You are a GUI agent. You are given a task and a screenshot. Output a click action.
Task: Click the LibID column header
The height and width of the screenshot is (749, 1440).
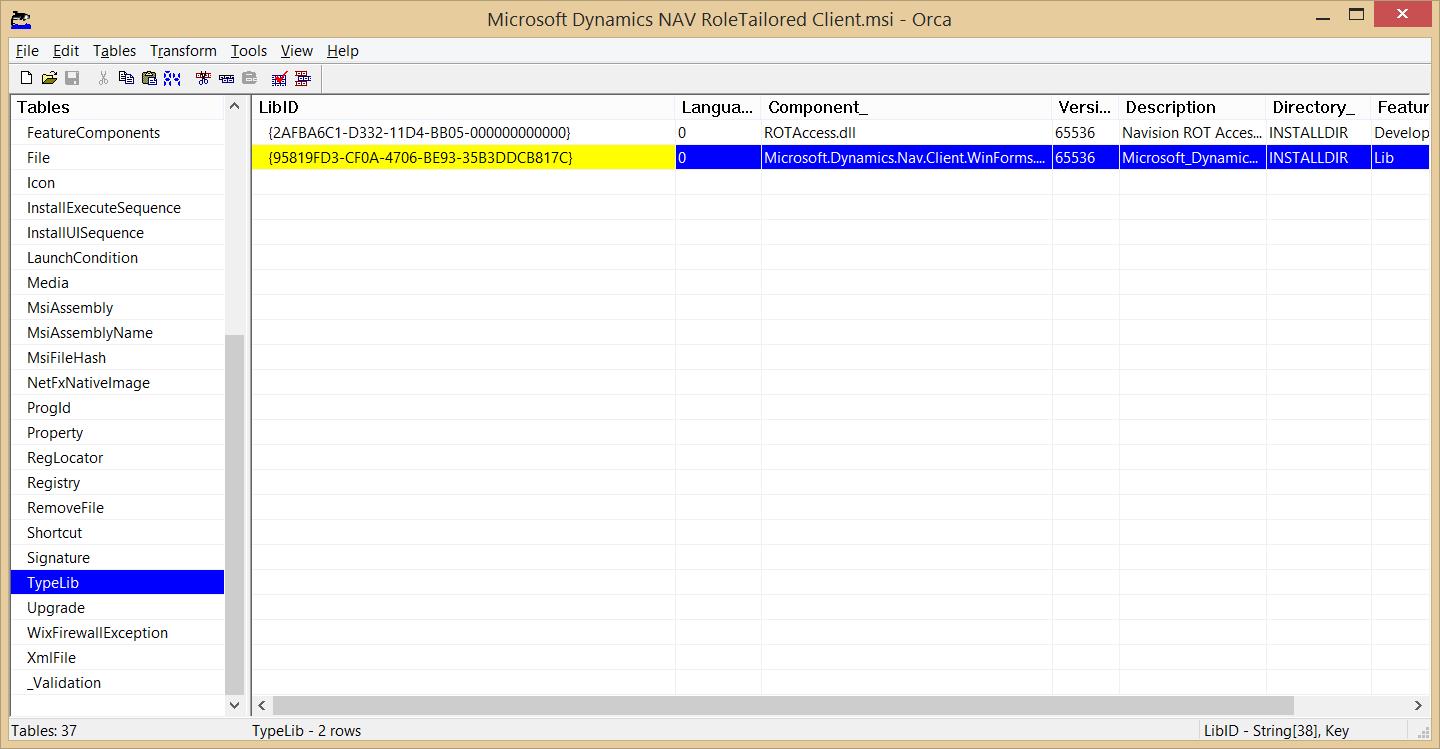(278, 107)
